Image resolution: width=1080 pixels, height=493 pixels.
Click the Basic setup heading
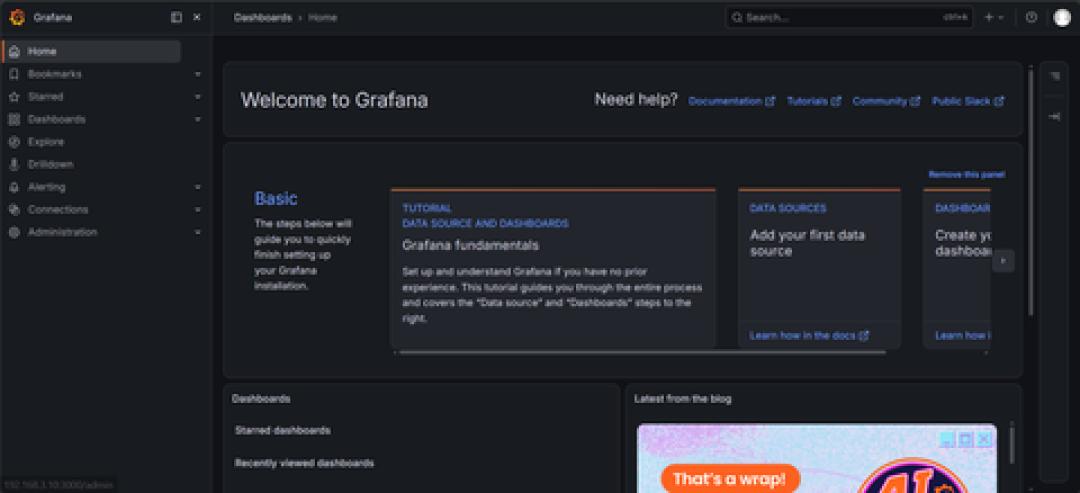(x=276, y=198)
